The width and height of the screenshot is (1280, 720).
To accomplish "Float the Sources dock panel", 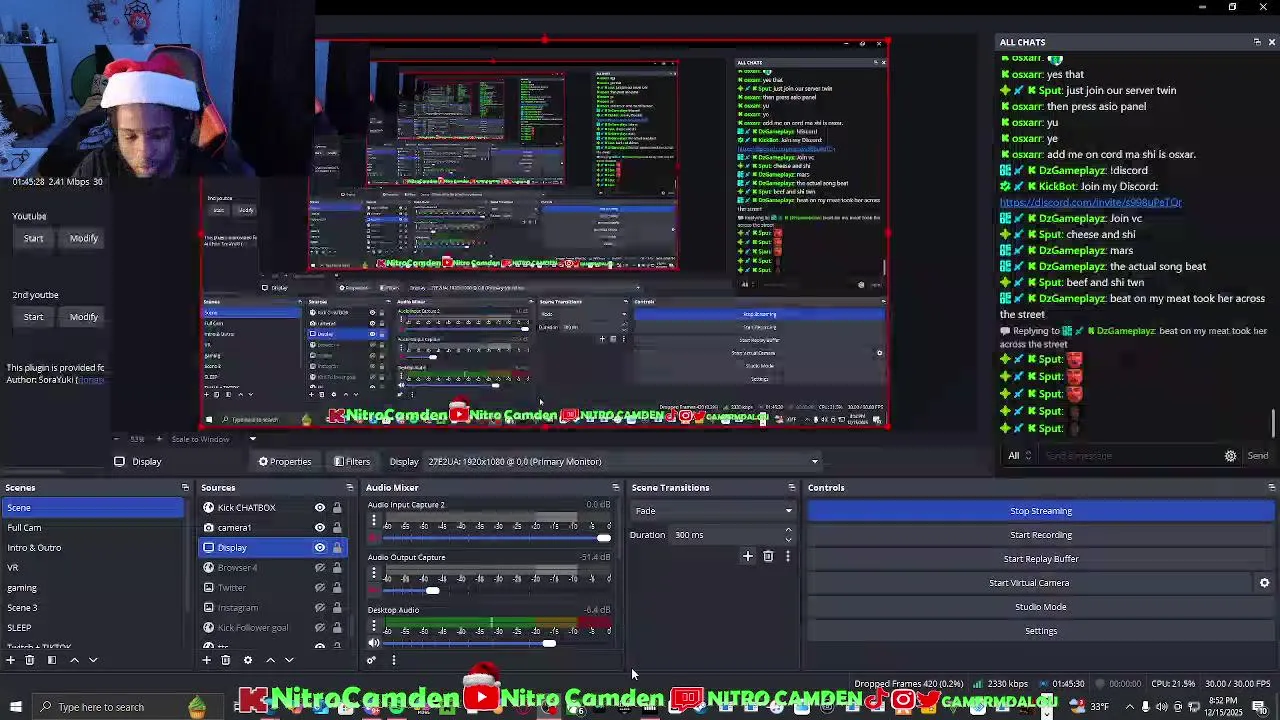I will (349, 488).
